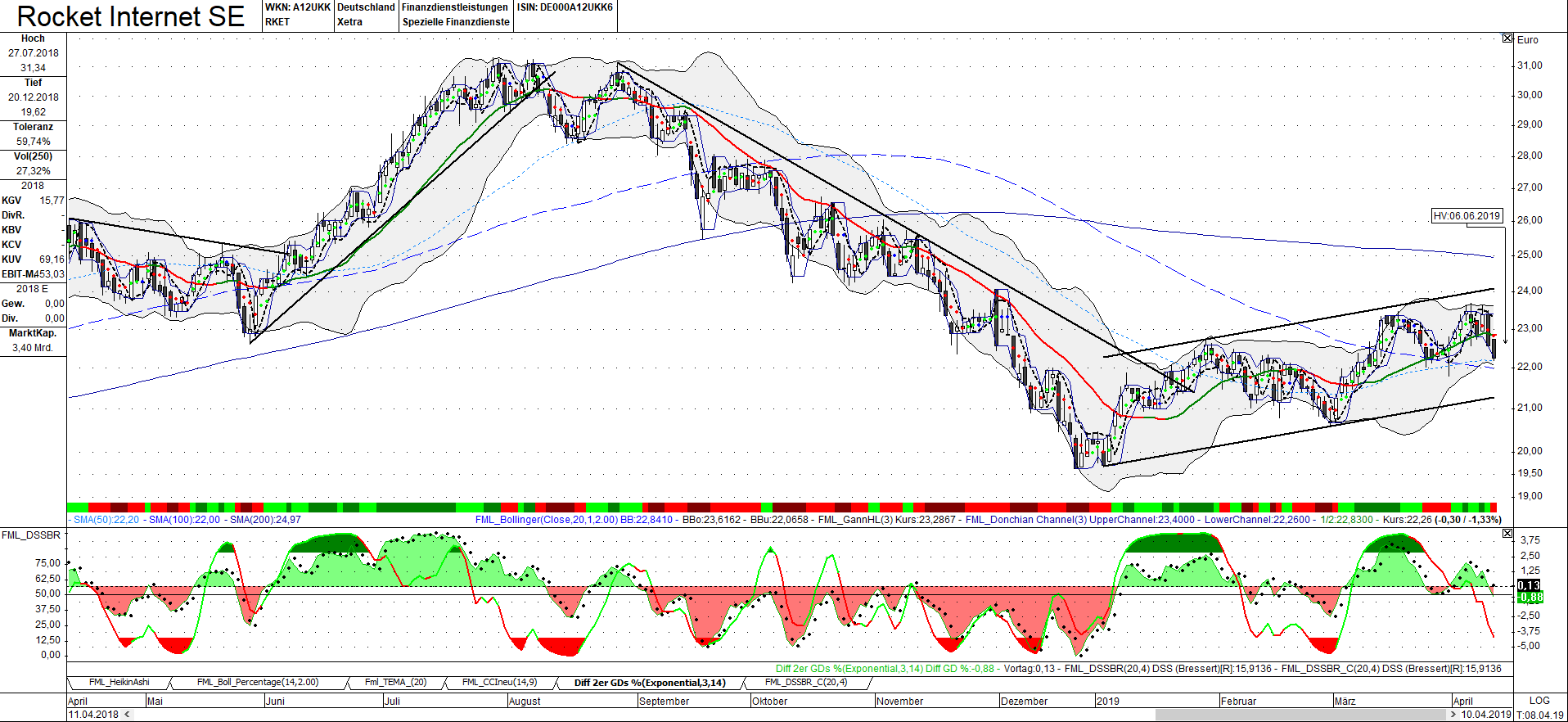Click the Spezielle Finanzdienste label
The image size is (1568, 722).
456,22
